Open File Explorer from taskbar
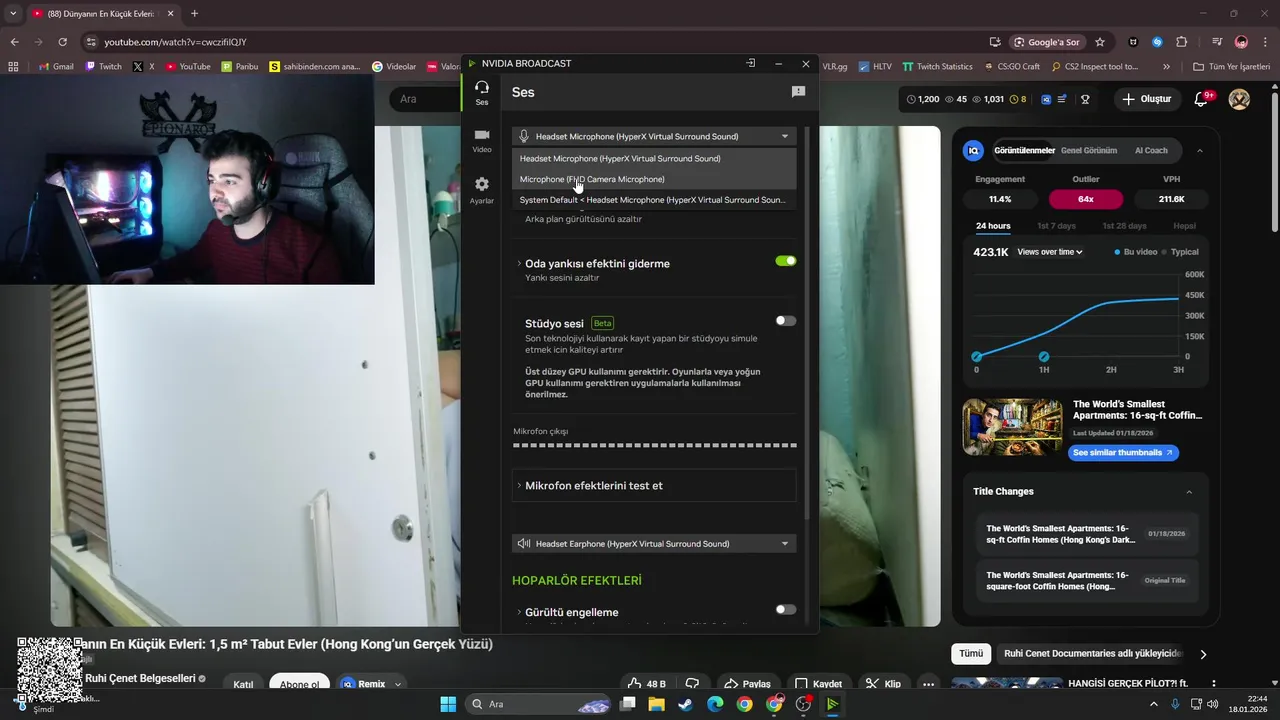The height and width of the screenshot is (720, 1280). (x=657, y=704)
